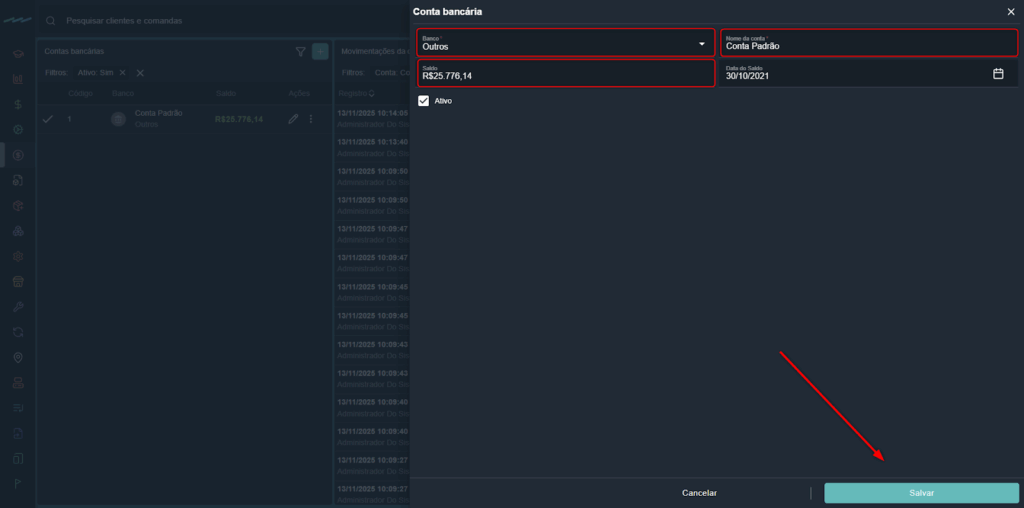The image size is (1024, 508).
Task: Click the Nome da conta input field
Action: click(868, 43)
